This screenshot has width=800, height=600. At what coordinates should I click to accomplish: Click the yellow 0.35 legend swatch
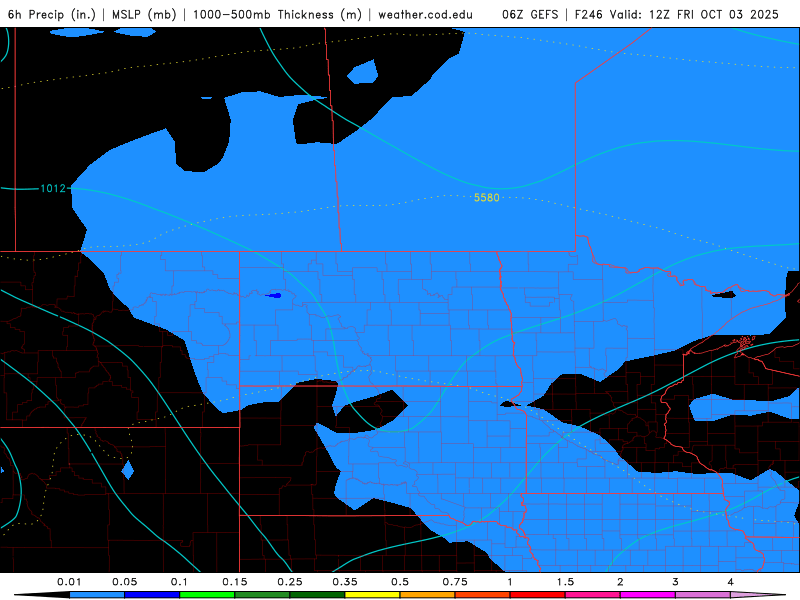pyautogui.click(x=372, y=595)
